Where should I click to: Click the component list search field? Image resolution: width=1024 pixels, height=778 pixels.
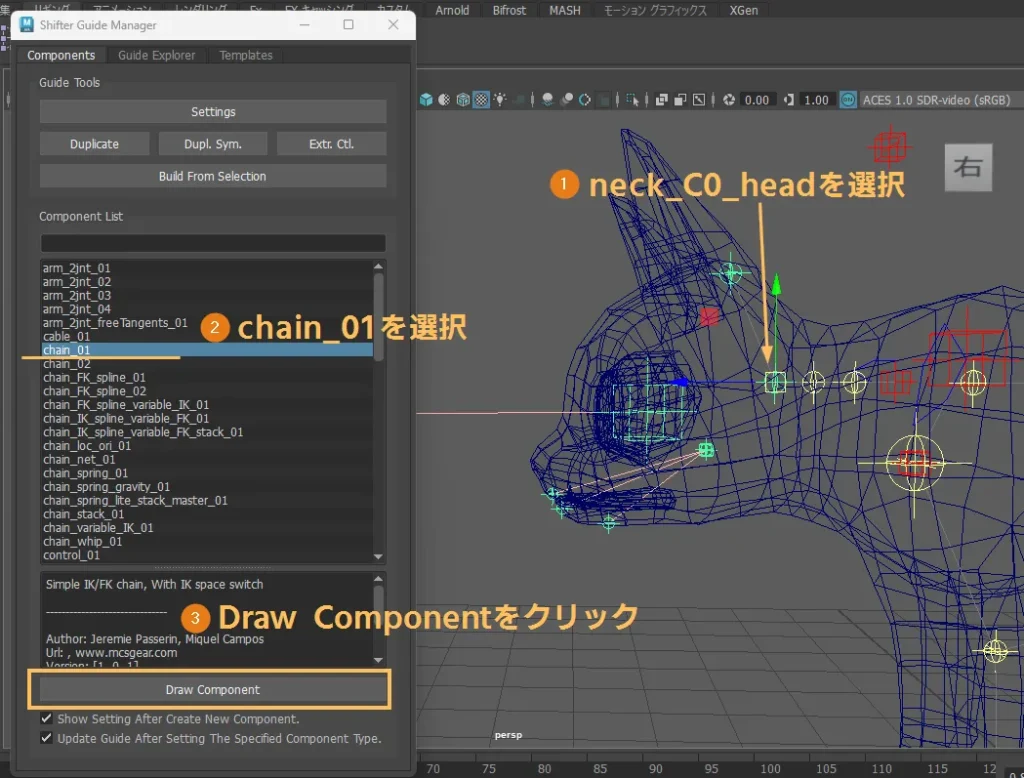212,243
